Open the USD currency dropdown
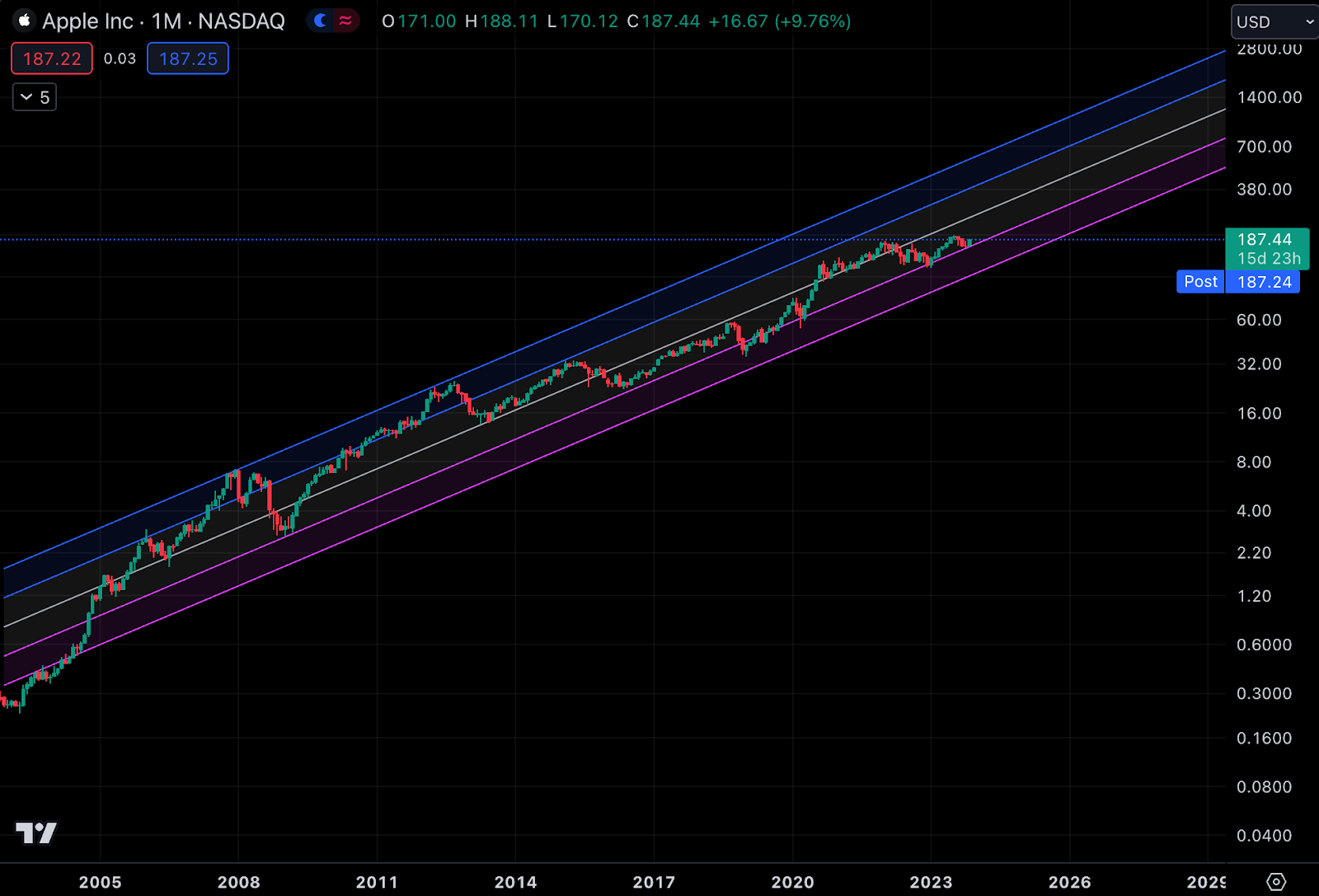Screen dimensions: 1319x896 tap(1275, 22)
